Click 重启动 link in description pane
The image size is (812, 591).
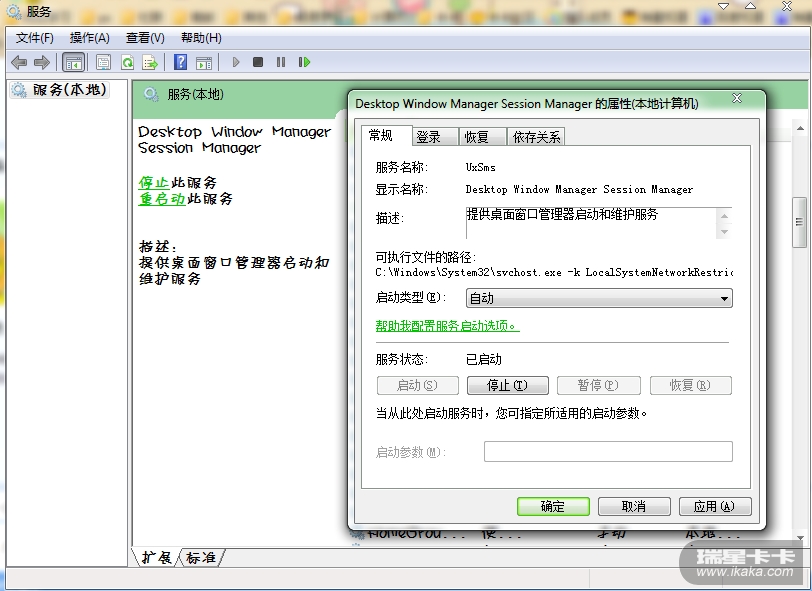[162, 198]
